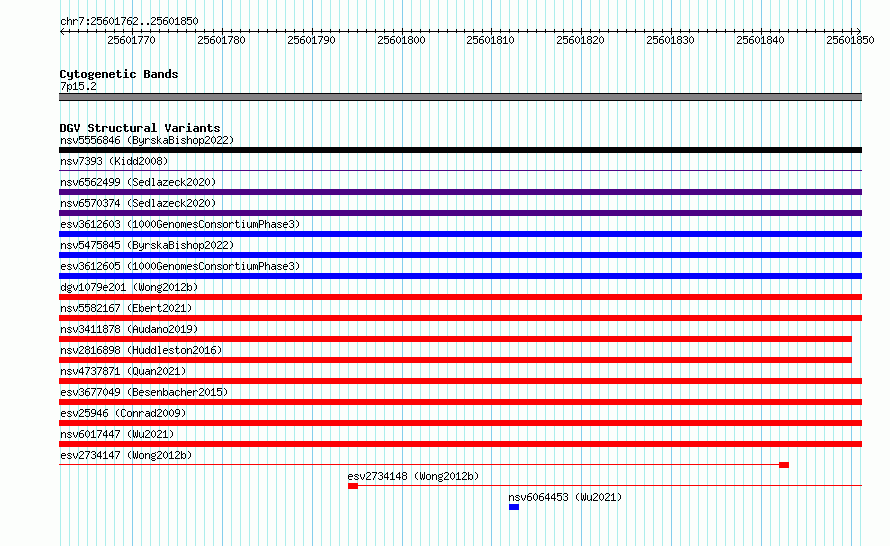
Task: Select the red esv25946 variant bar
Action: click(460, 423)
